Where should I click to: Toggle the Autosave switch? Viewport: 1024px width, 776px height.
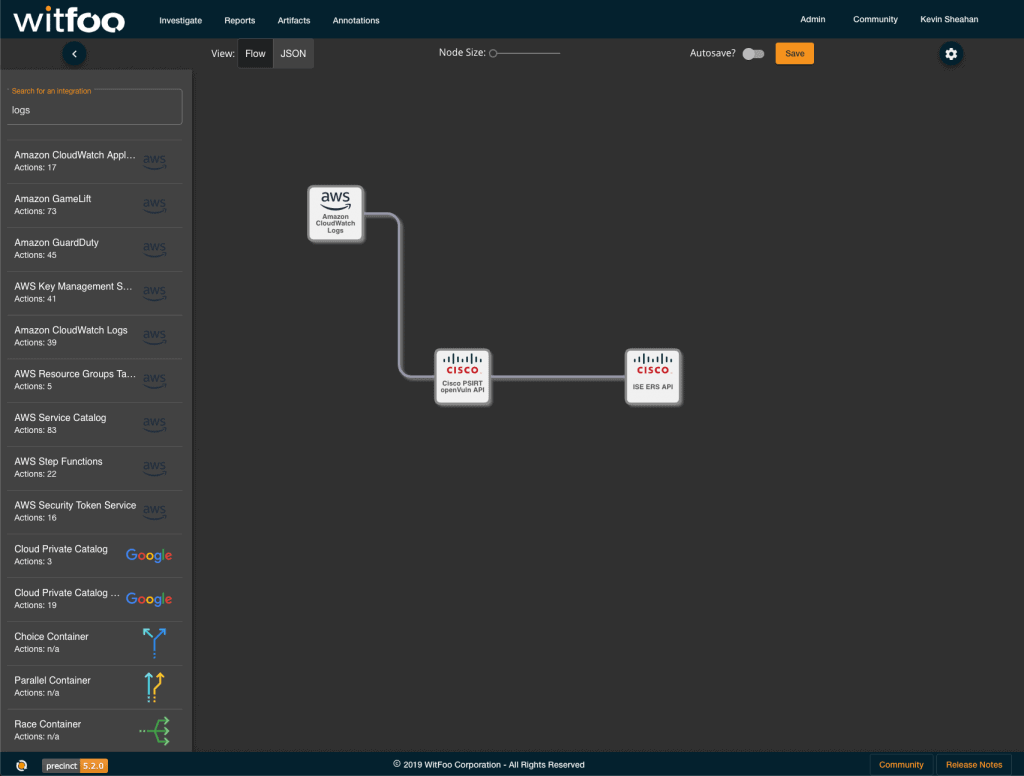753,54
